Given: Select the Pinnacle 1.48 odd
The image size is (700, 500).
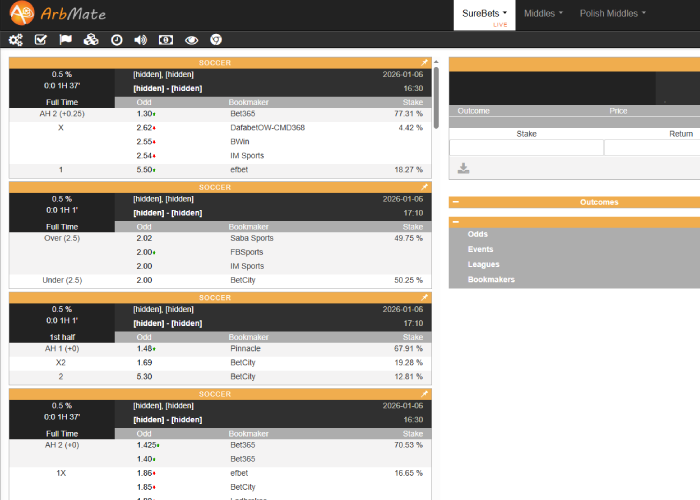Looking at the screenshot, I should click(146, 349).
